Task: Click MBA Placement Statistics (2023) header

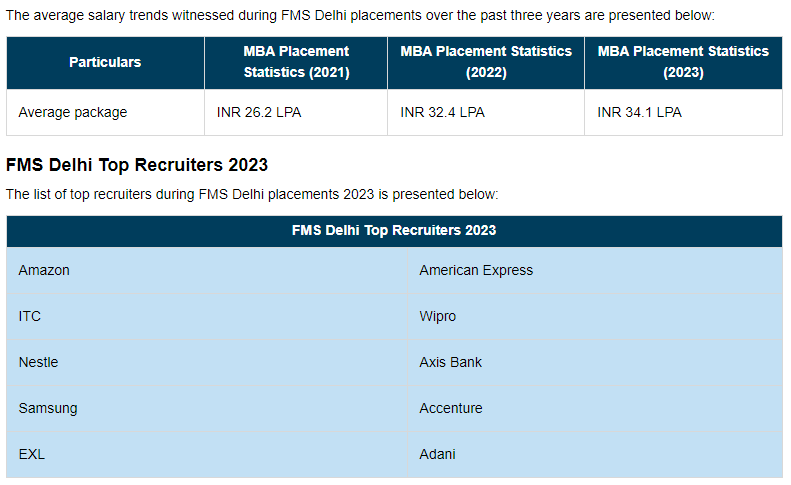Action: (683, 62)
